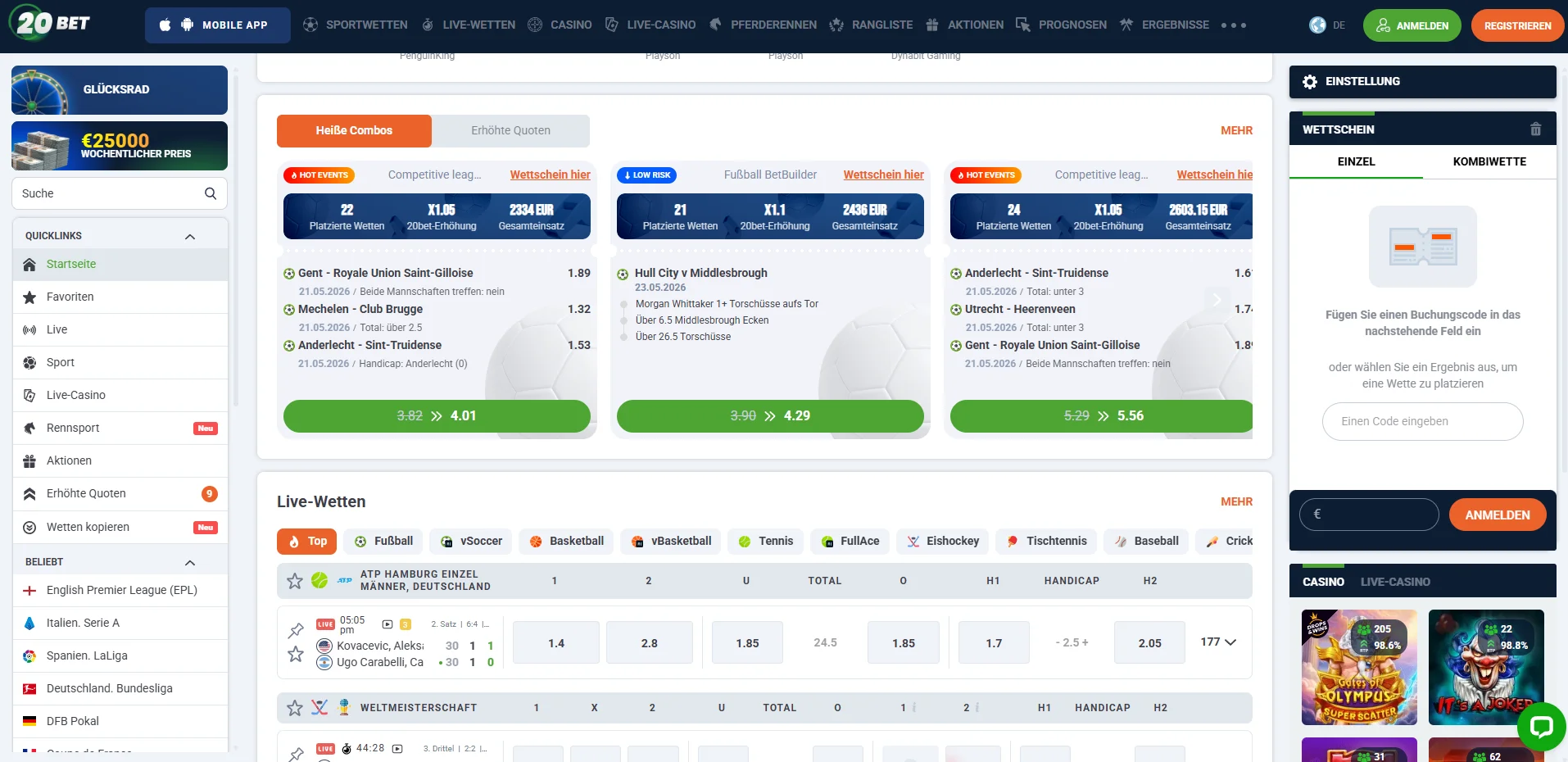
Task: Select Startseite home icon in sidebar
Action: click(29, 264)
